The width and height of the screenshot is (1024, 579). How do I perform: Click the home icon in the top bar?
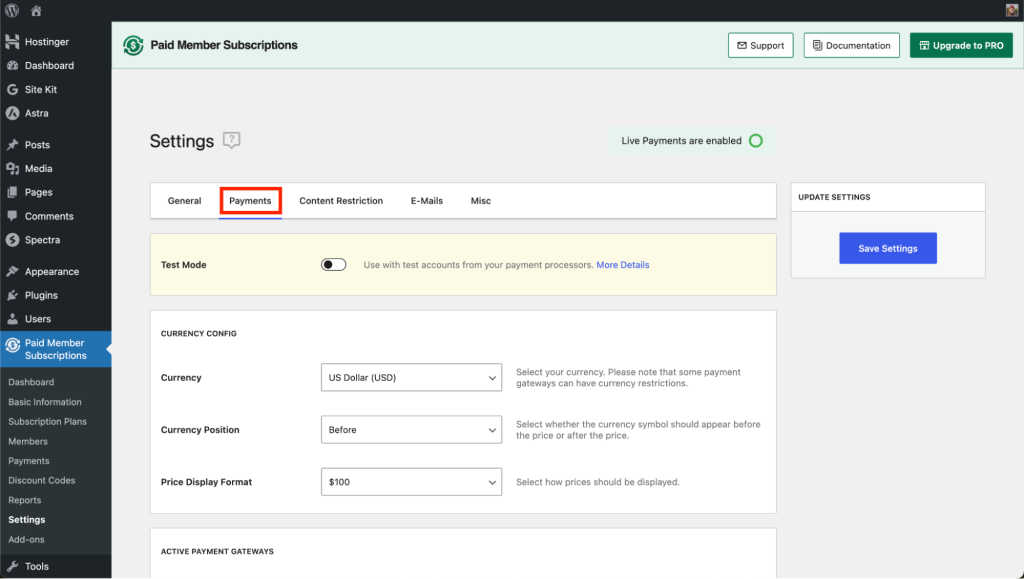coord(36,11)
